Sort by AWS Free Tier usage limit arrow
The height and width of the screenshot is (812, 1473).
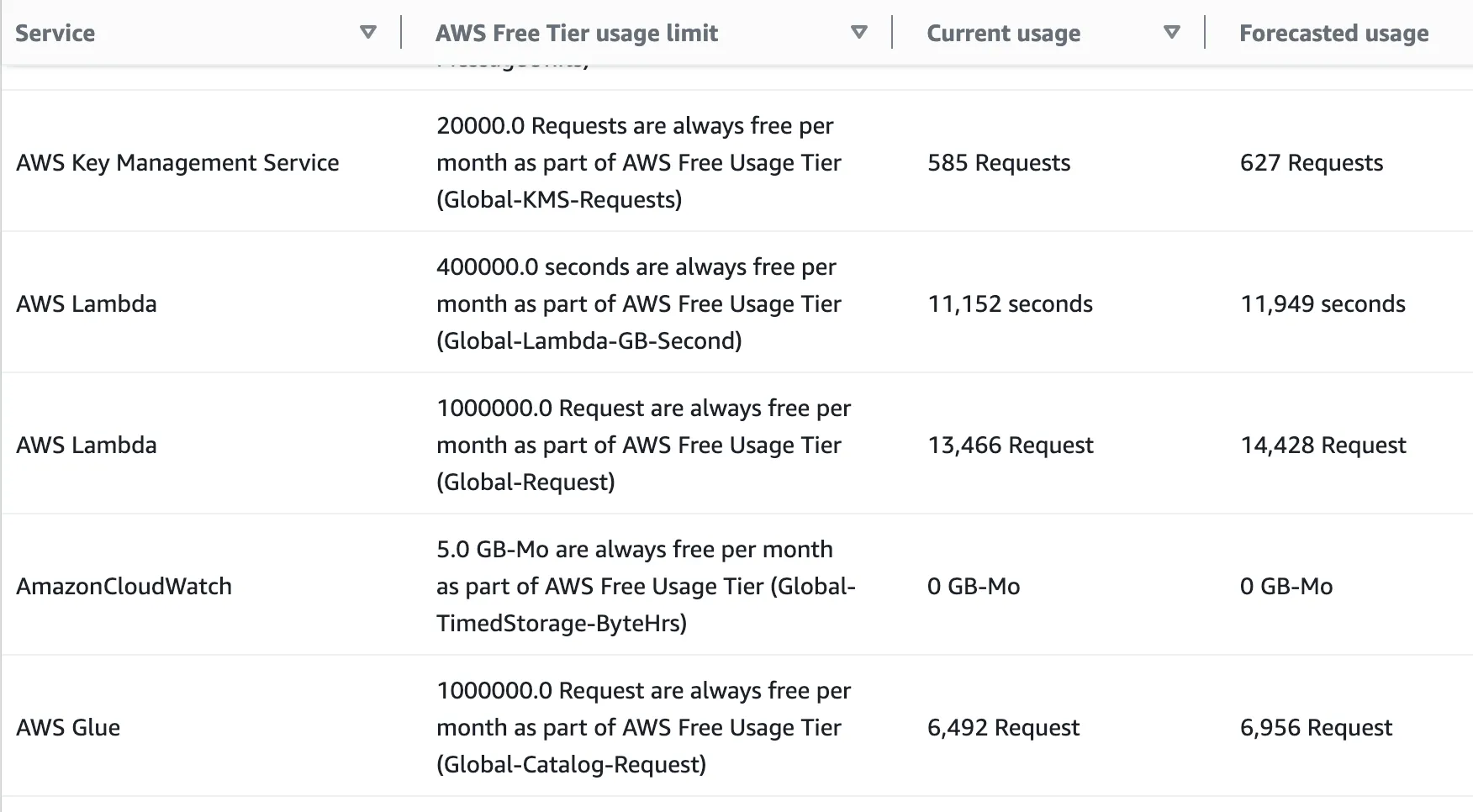point(858,33)
